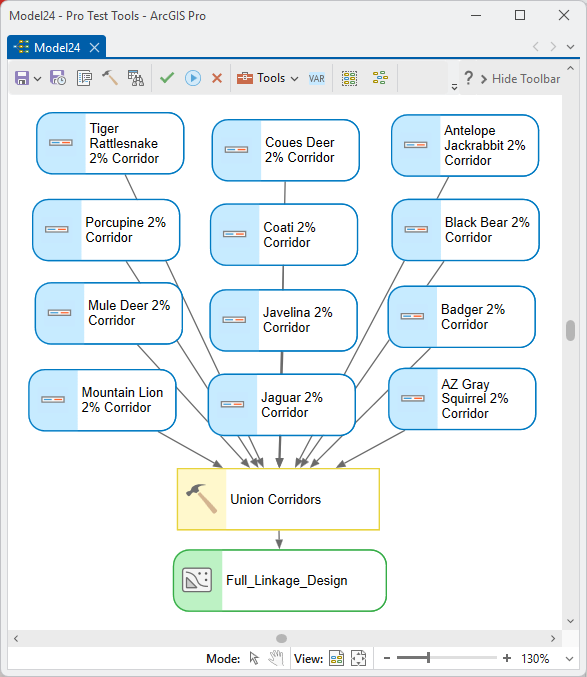Click the zoom slider handle
587x677 pixels.
[428, 658]
